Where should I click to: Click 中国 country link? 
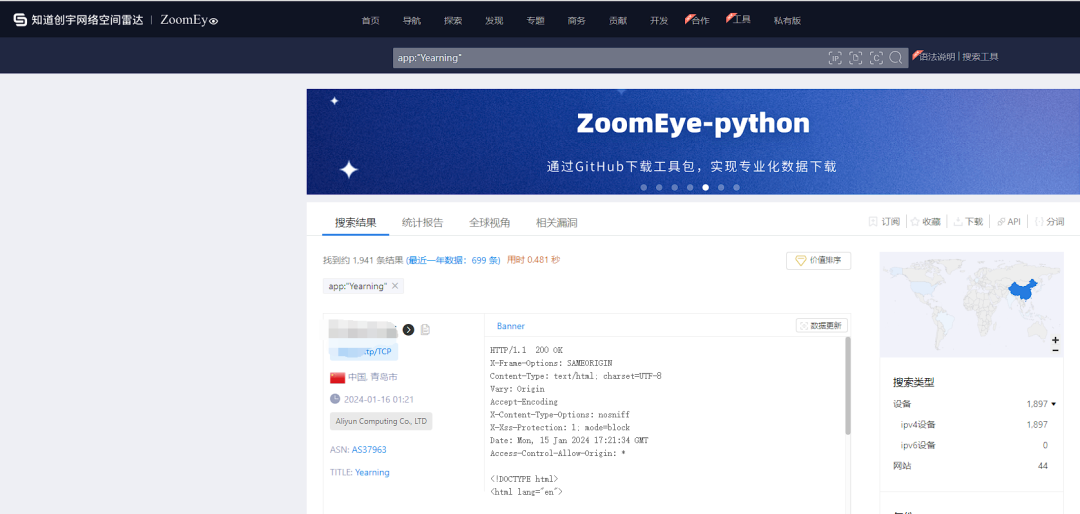pyautogui.click(x=357, y=377)
